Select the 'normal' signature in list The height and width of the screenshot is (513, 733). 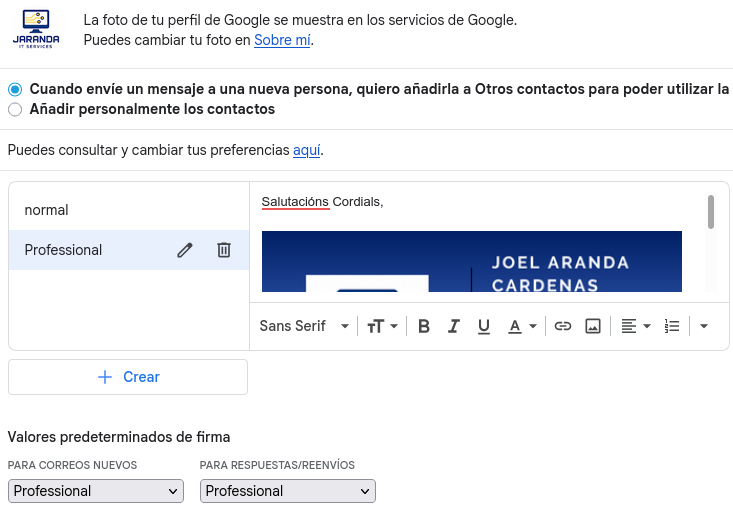(47, 210)
